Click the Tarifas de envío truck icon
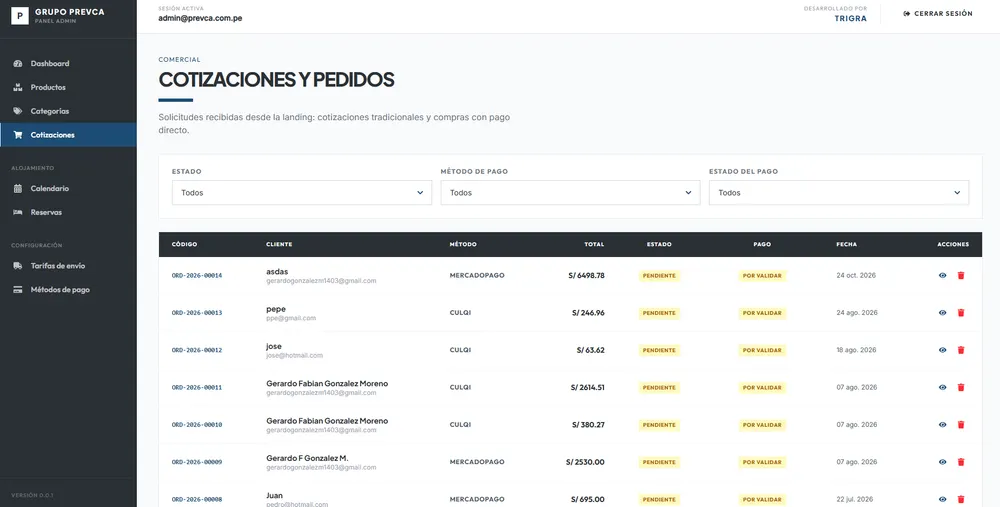Viewport: 1000px width, 507px height. 18,266
